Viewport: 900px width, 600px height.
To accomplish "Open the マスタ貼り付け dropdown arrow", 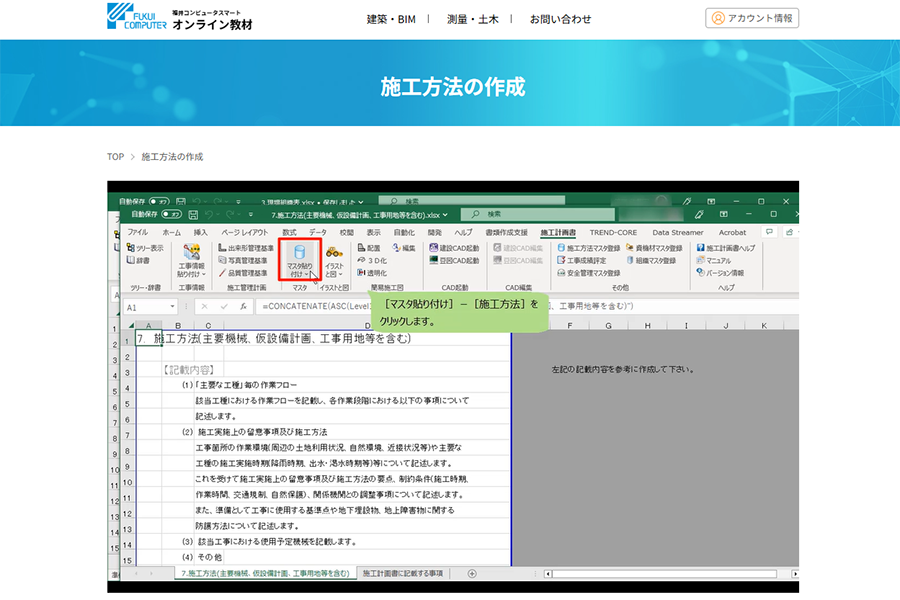I will pyautogui.click(x=308, y=273).
